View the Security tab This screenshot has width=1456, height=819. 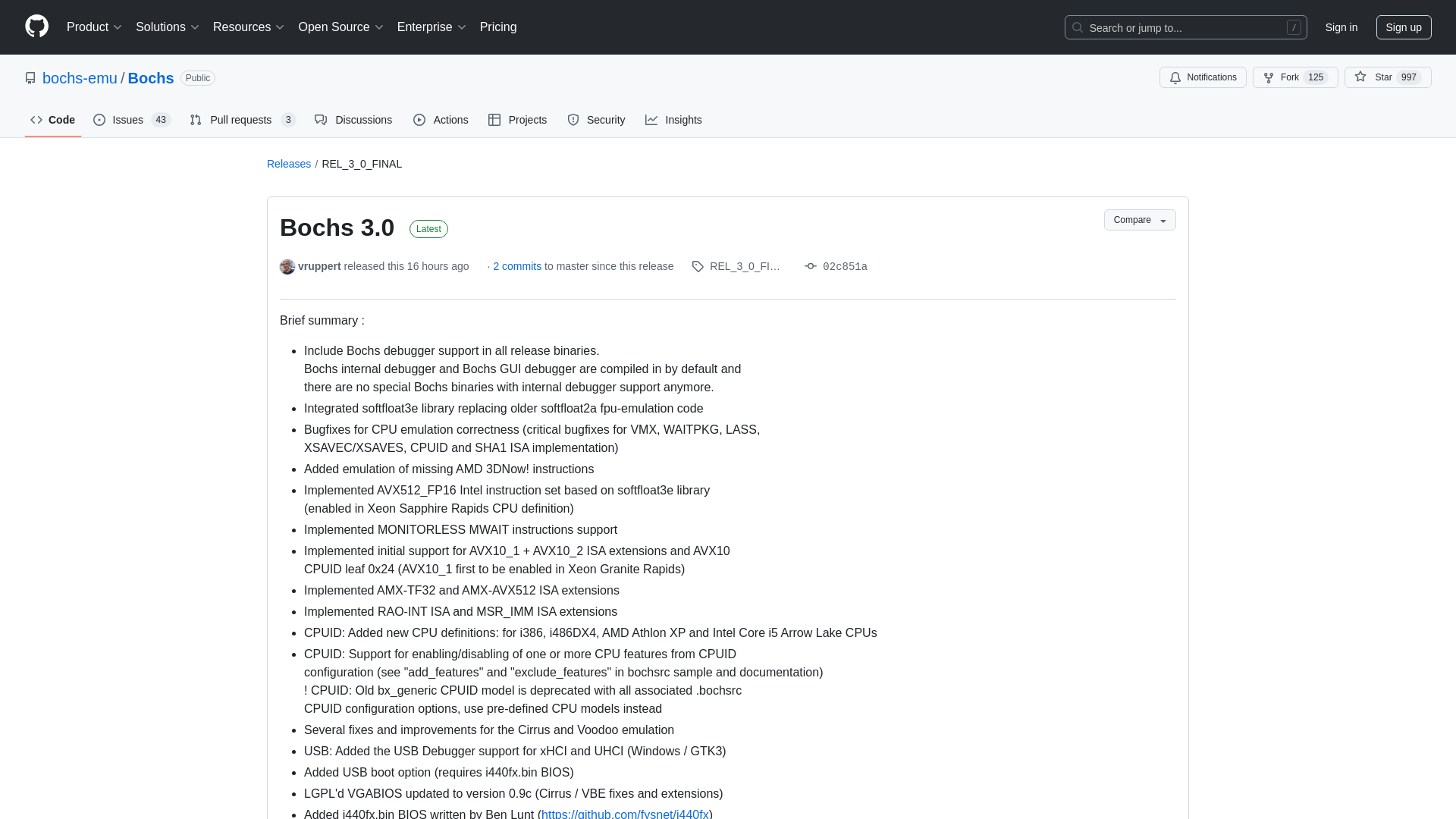[x=596, y=120]
